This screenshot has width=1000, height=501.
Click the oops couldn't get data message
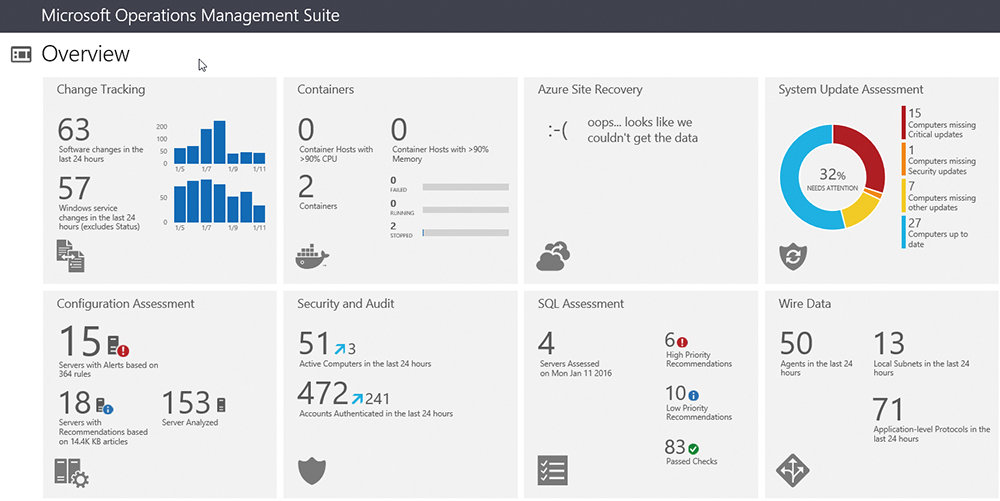point(642,130)
